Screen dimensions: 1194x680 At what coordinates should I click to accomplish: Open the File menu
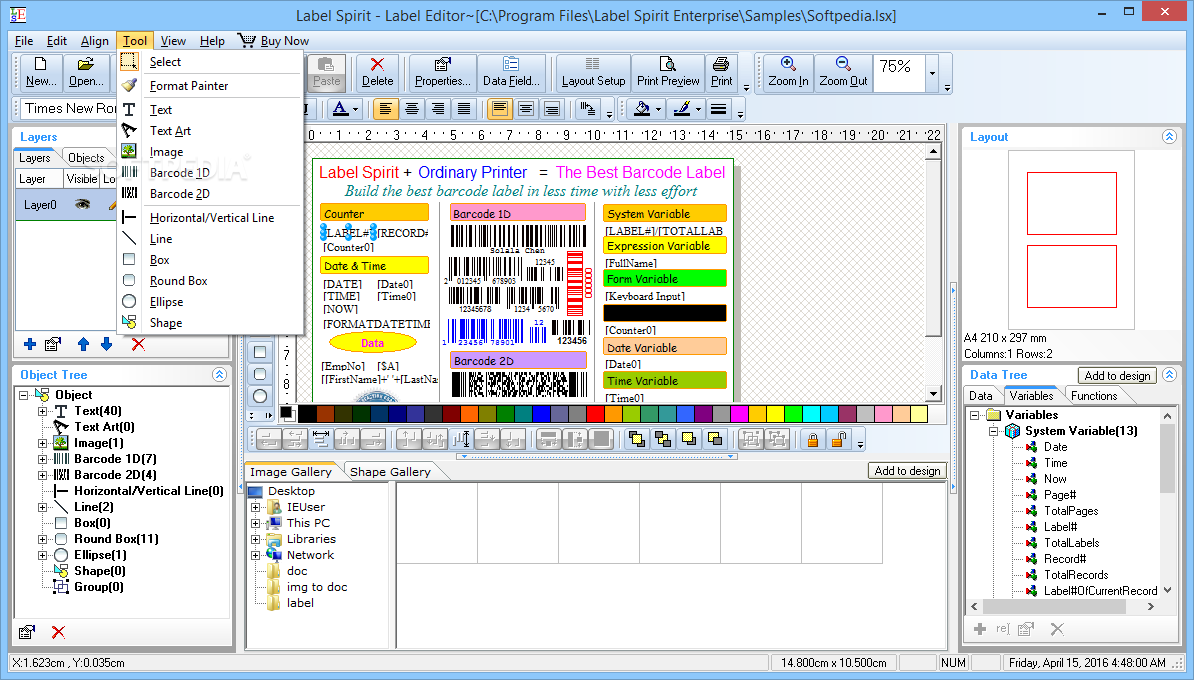[x=24, y=41]
